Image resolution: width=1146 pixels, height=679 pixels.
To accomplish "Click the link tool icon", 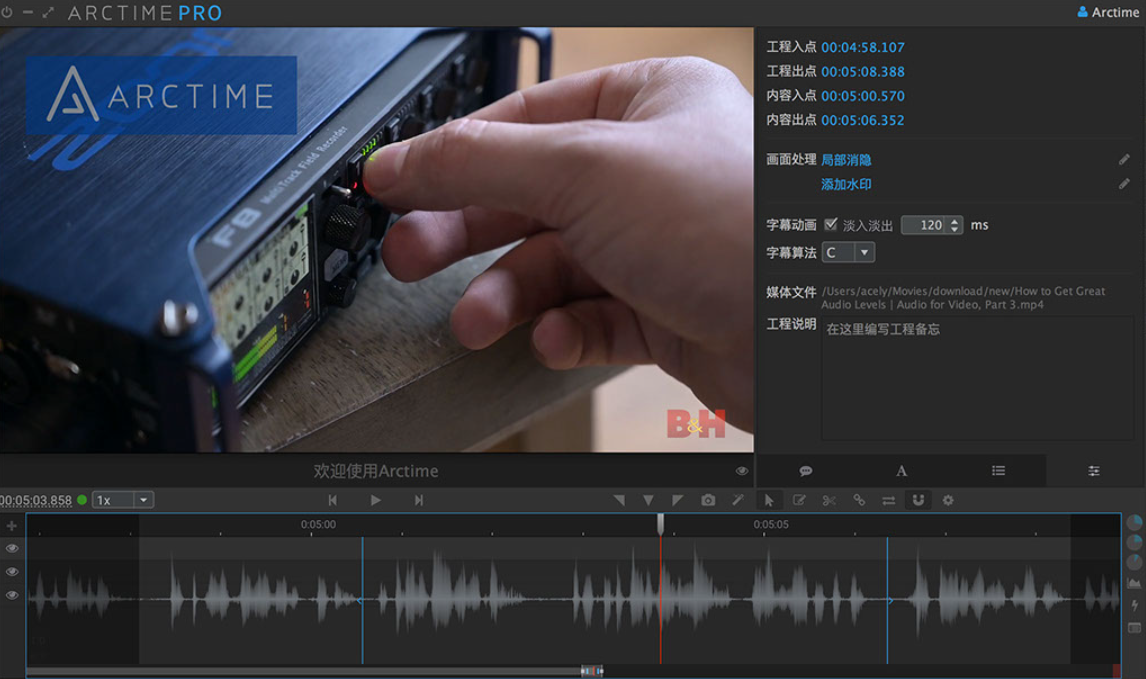I will click(860, 500).
